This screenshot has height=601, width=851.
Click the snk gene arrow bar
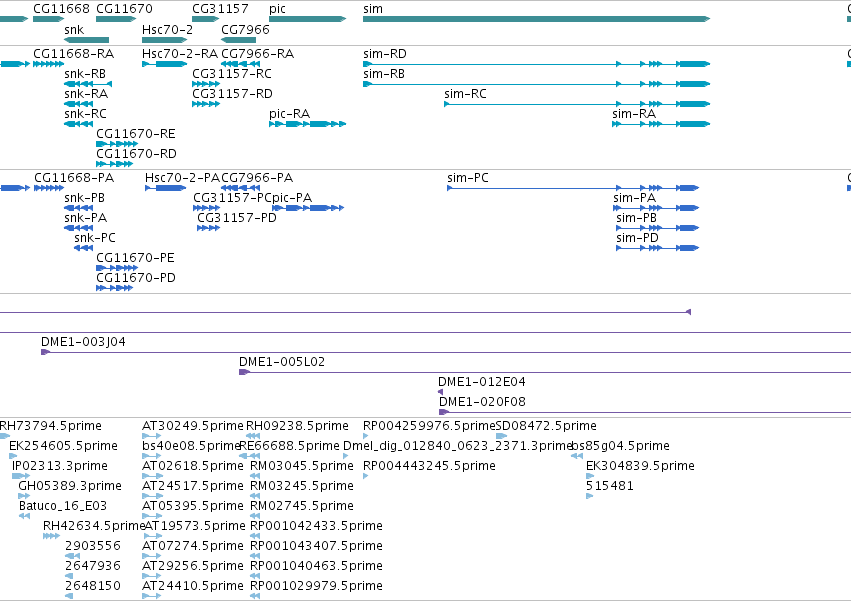86,40
